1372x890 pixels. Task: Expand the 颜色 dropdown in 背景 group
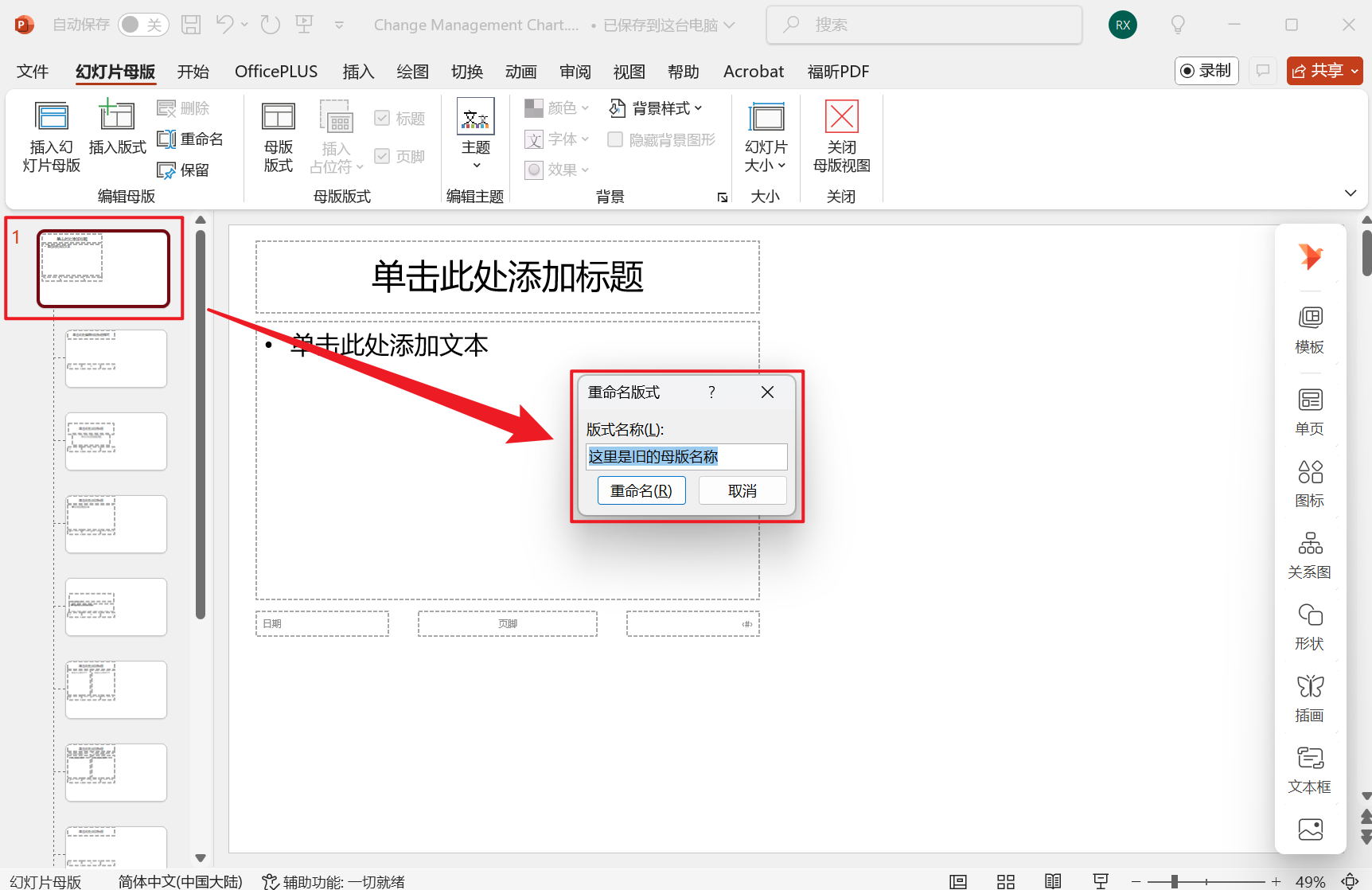tap(556, 107)
